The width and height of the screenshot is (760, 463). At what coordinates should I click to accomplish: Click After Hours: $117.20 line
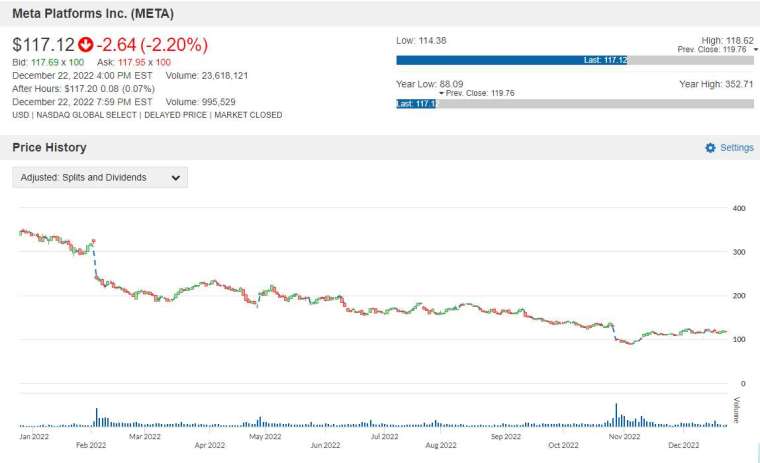[x=83, y=89]
